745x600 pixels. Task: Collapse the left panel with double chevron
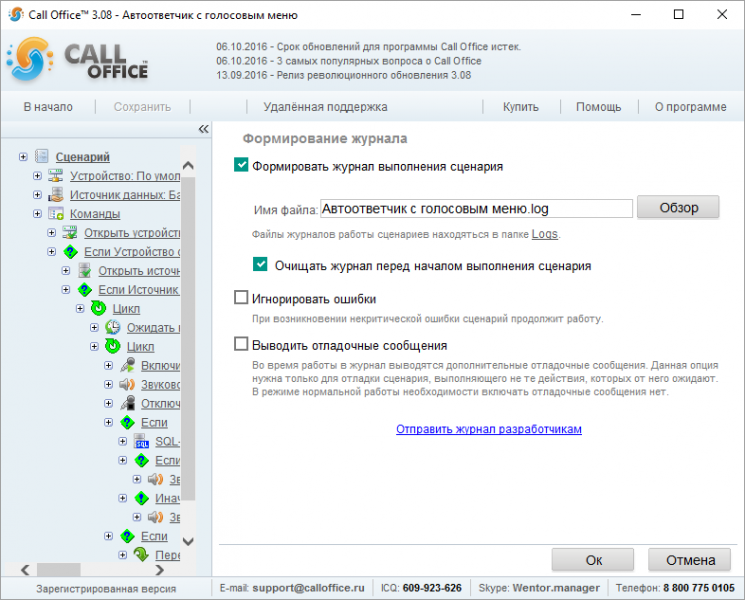click(x=203, y=129)
